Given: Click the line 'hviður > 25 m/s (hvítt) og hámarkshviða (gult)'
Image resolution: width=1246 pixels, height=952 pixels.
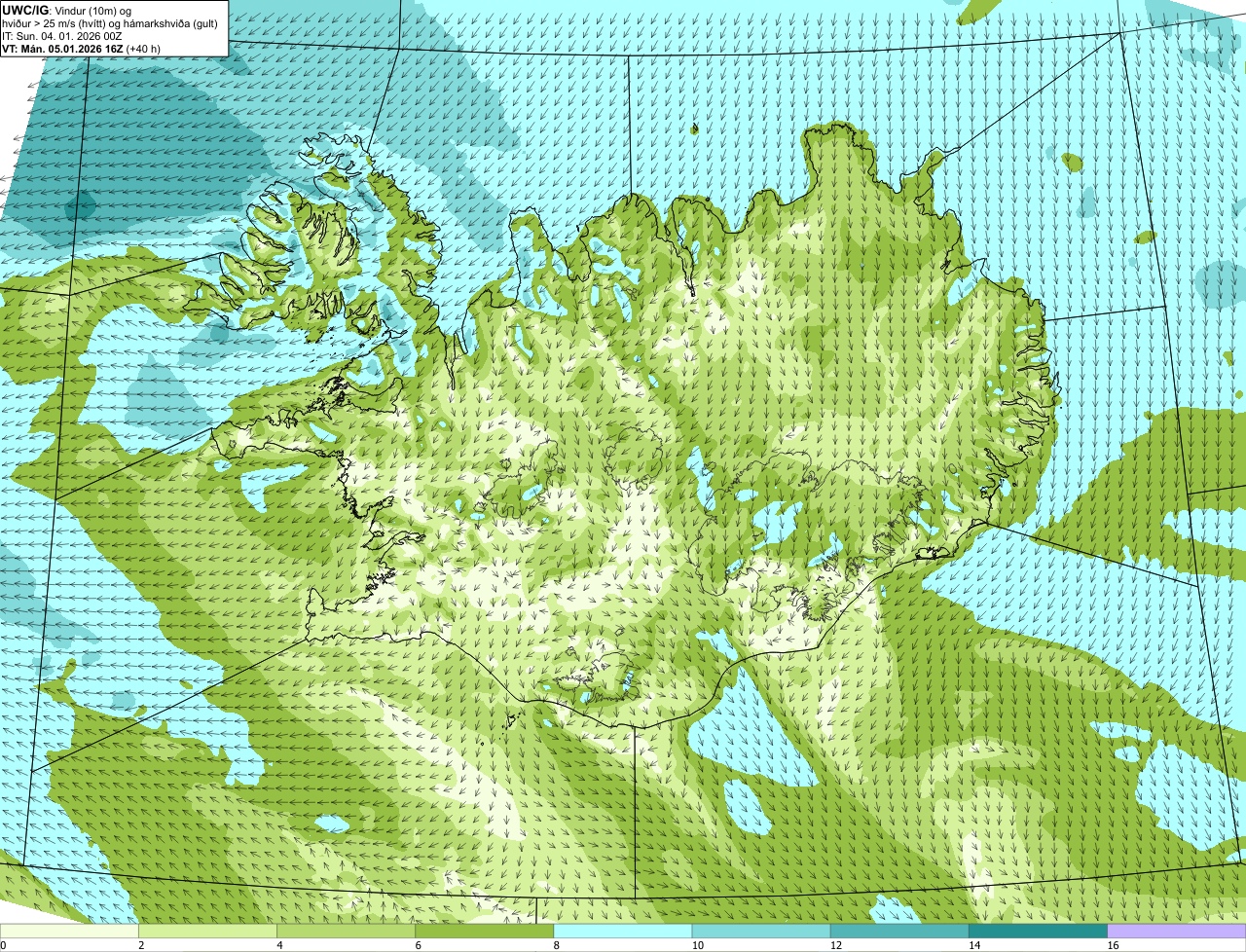Looking at the screenshot, I should (x=110, y=22).
